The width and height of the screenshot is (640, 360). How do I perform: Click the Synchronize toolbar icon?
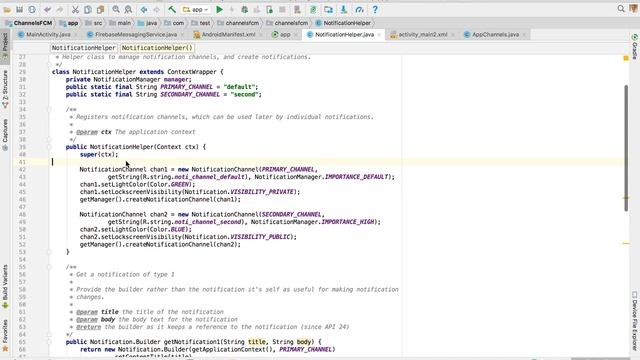pyautogui.click(x=32, y=9)
